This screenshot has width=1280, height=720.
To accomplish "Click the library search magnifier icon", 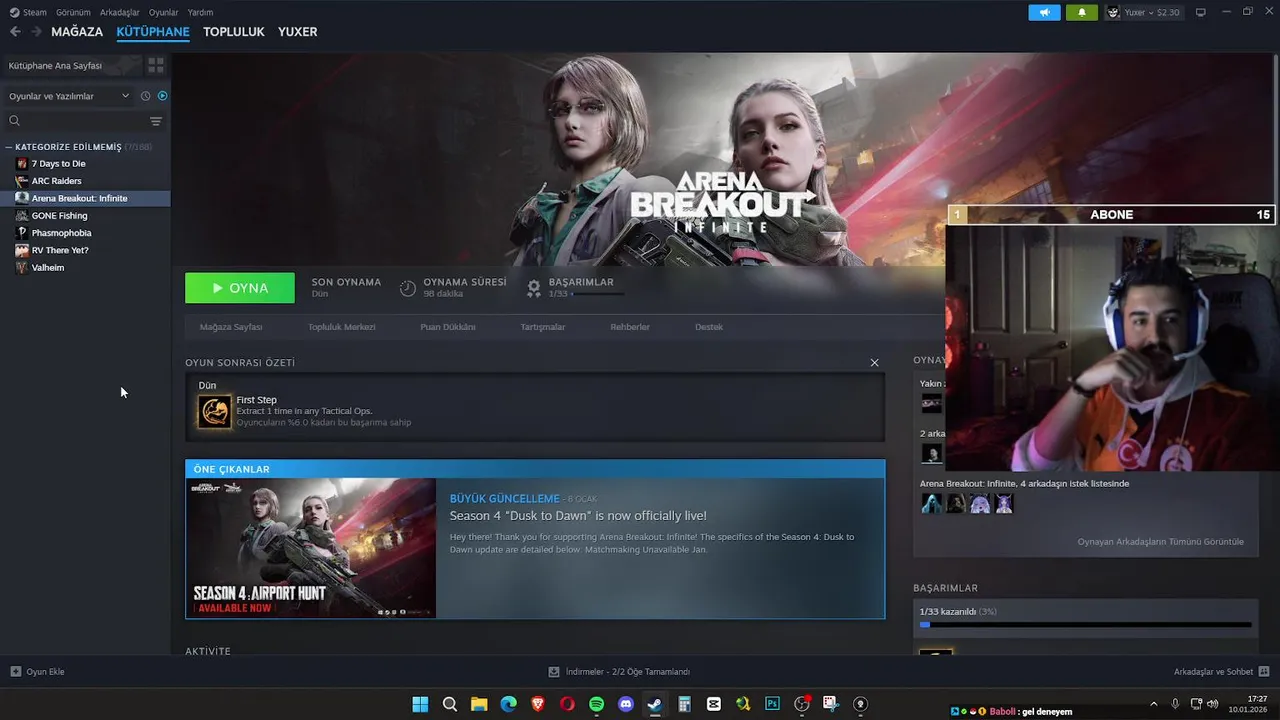I will point(14,121).
